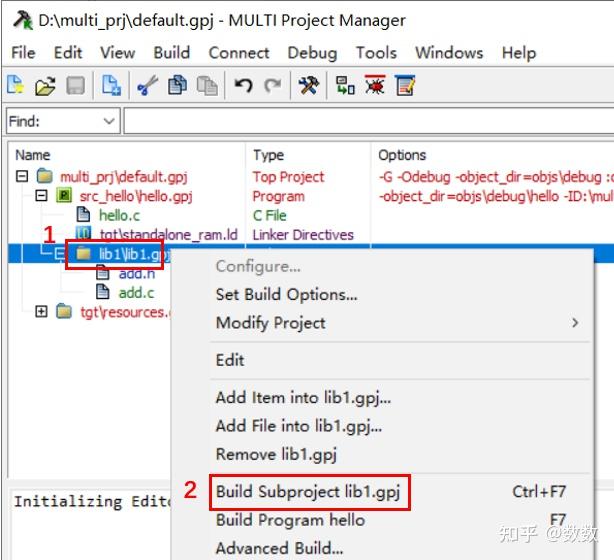The height and width of the screenshot is (560, 614).
Task: Open the Help menu
Action: point(519,52)
